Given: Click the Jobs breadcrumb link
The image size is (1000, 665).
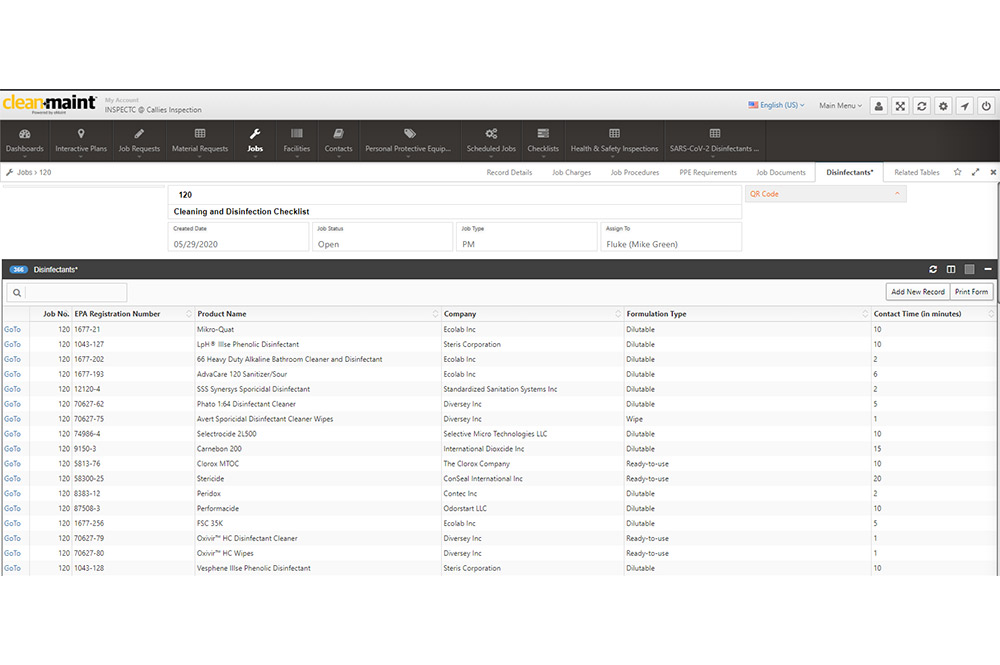Looking at the screenshot, I should pyautogui.click(x=24, y=172).
